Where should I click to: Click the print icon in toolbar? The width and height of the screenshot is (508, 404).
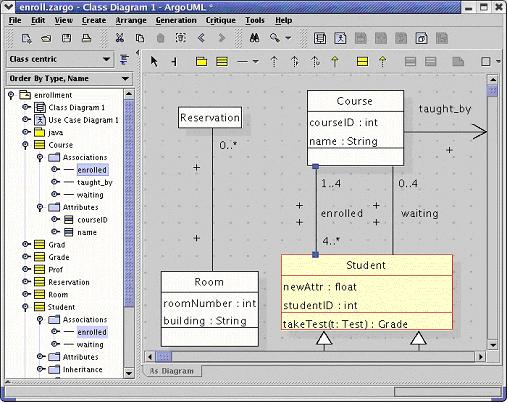click(86, 38)
